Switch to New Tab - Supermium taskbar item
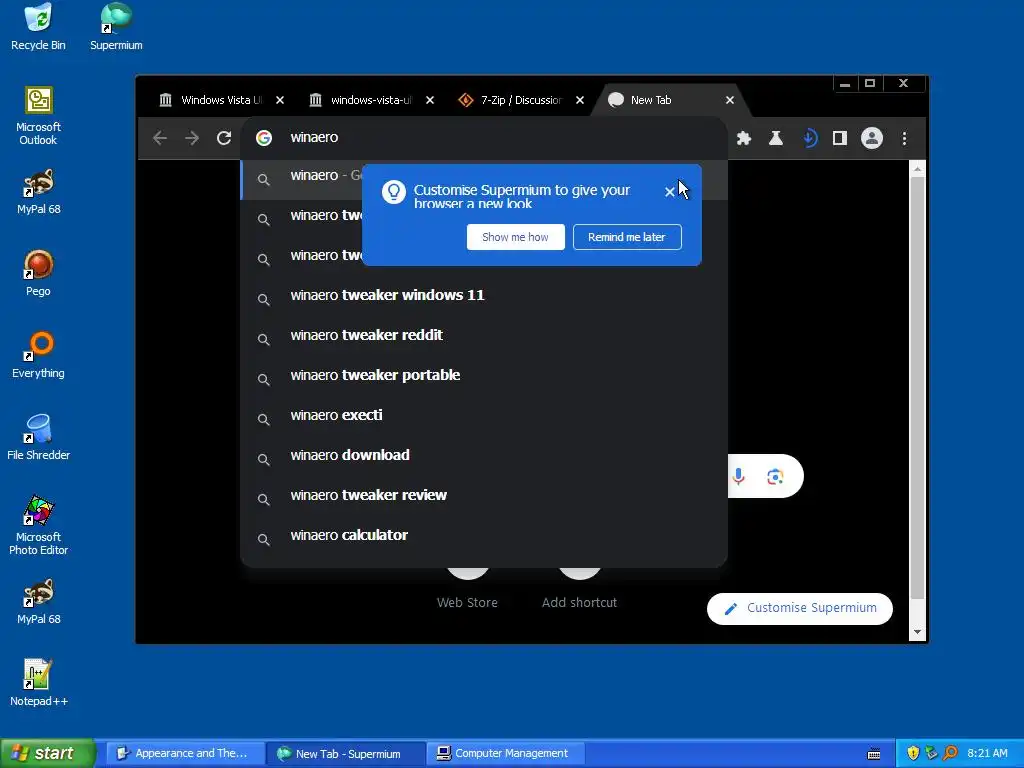 (x=345, y=754)
